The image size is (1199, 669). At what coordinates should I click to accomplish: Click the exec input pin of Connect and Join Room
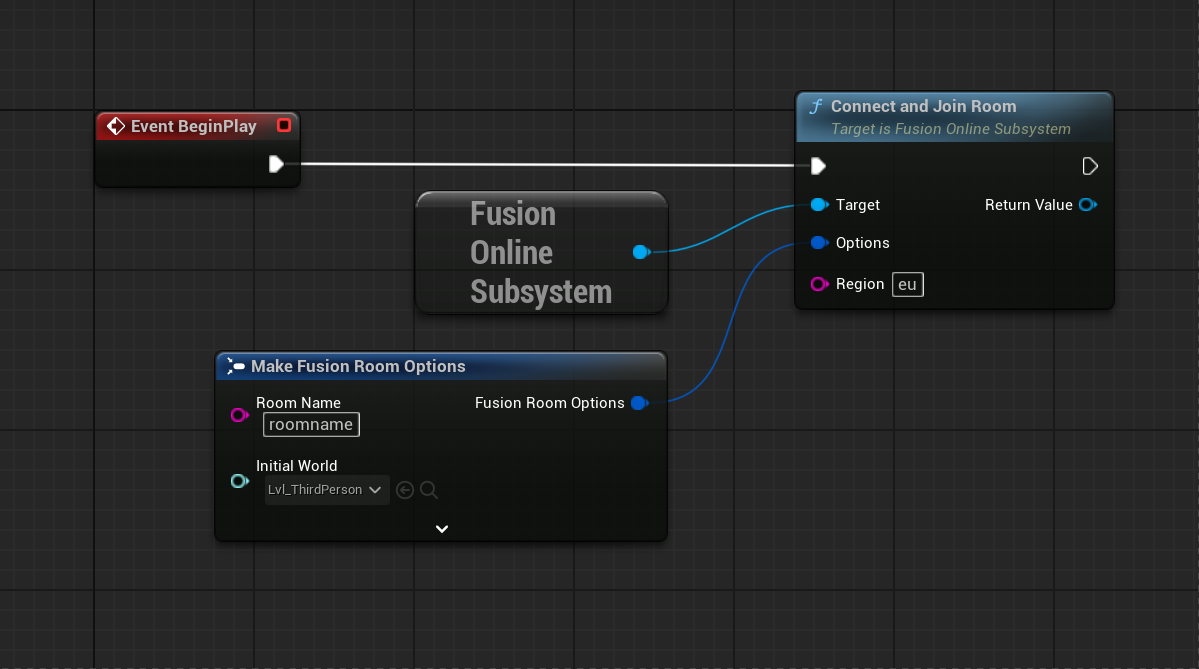[818, 166]
